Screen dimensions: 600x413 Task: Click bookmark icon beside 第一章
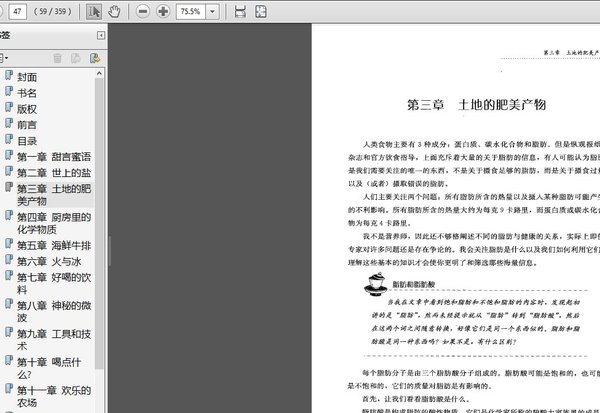8,155
